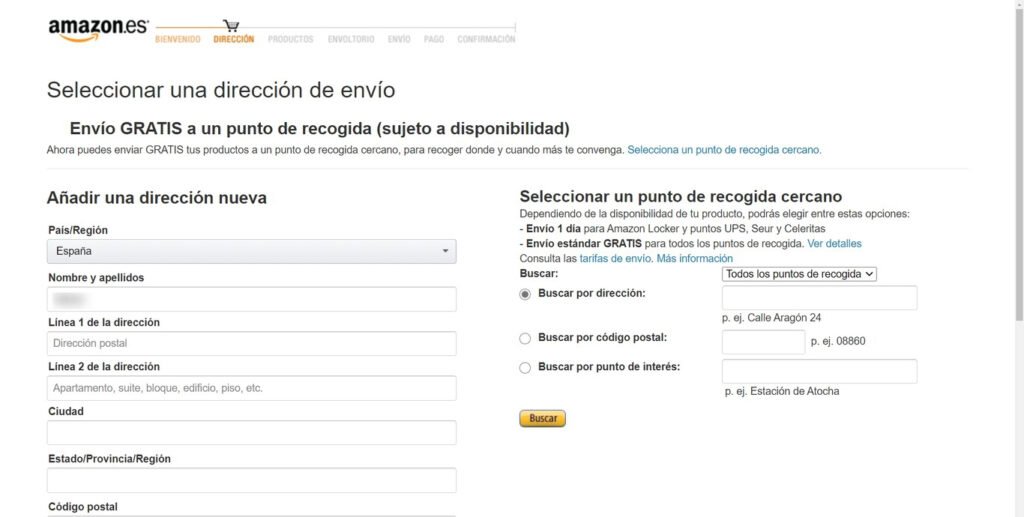1024x517 pixels.
Task: Open the Dirección checkout step
Action: [234, 40]
